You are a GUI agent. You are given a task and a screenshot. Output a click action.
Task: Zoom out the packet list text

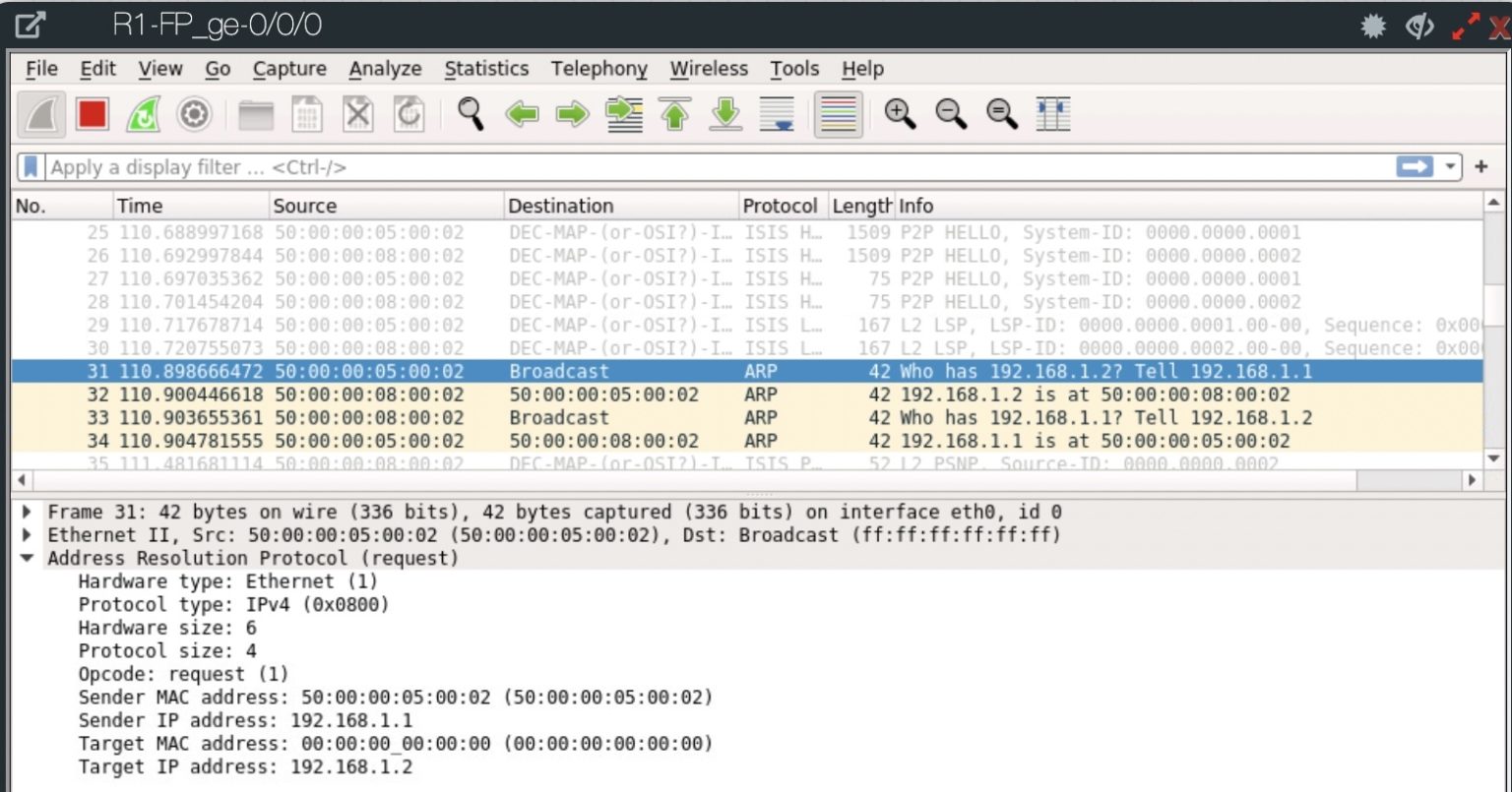[950, 114]
